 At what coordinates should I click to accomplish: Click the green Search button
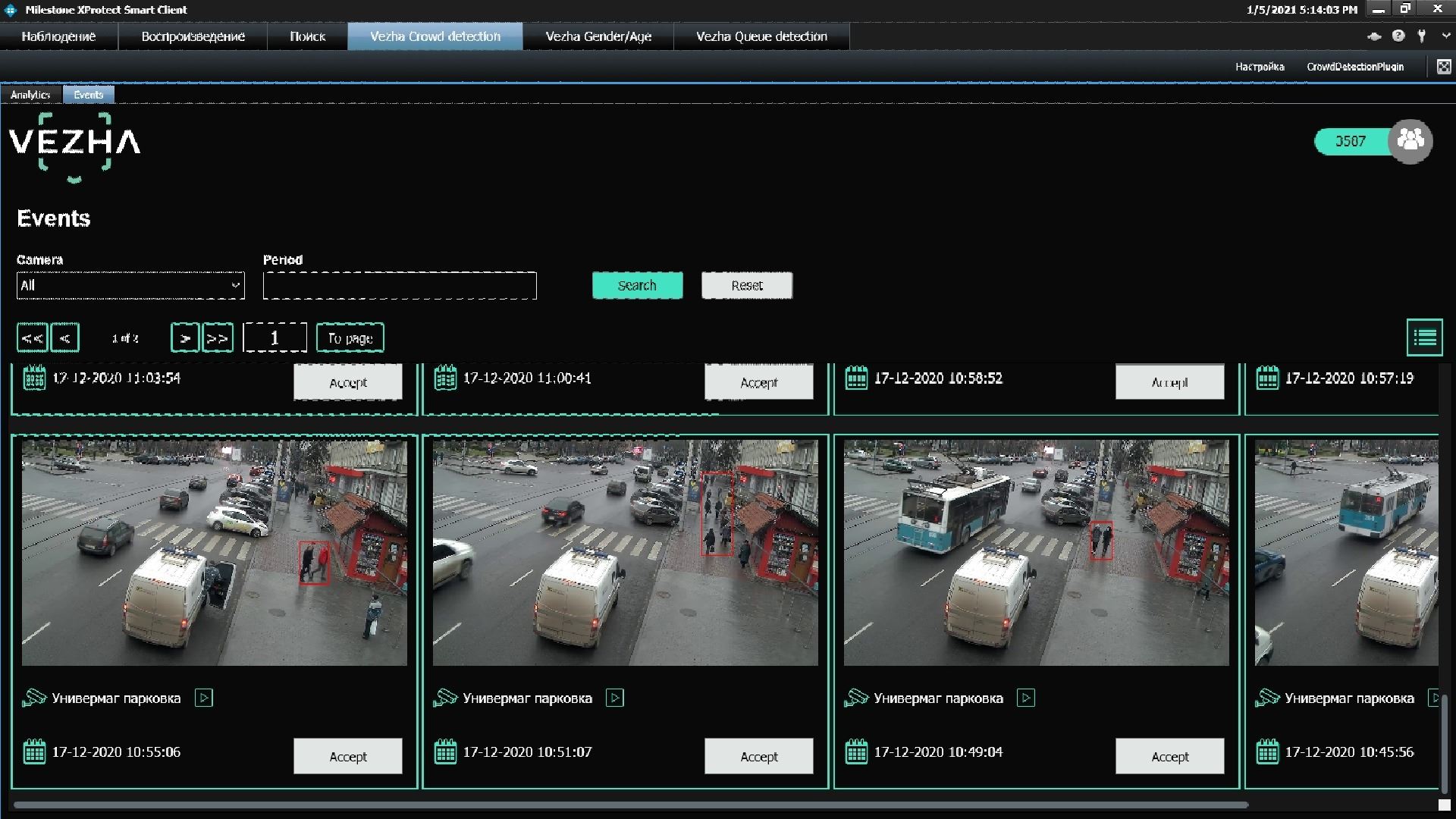point(637,285)
